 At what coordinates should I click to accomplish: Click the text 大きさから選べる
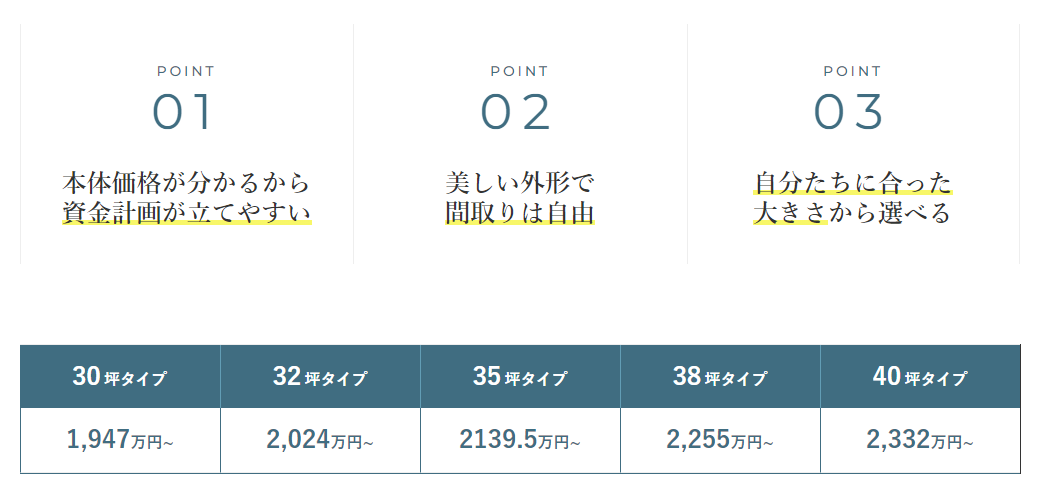click(852, 213)
